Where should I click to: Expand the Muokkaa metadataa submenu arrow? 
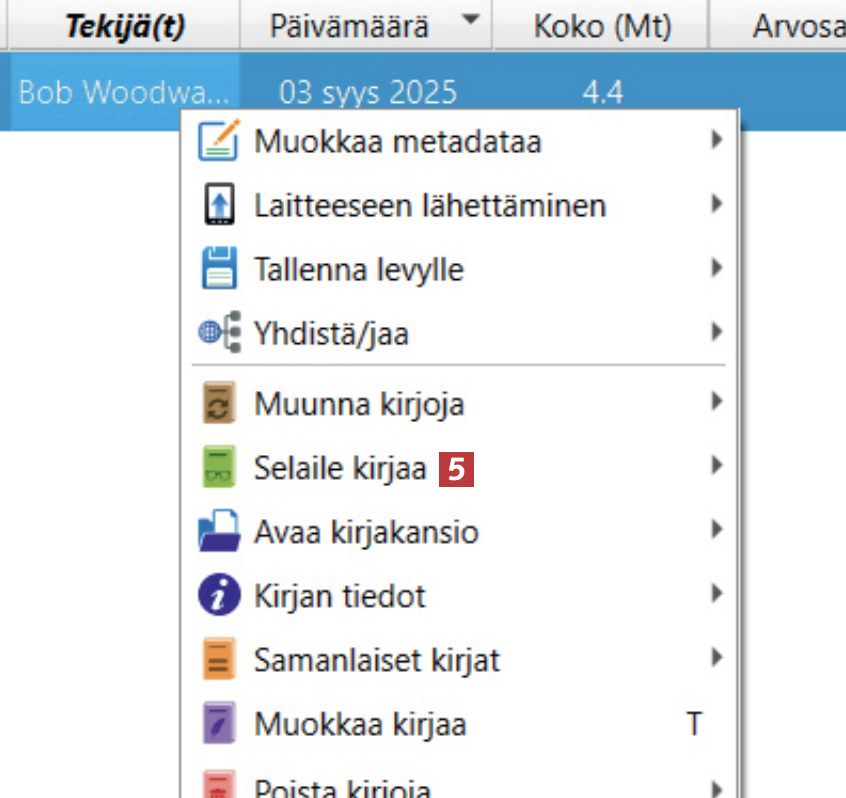717,140
